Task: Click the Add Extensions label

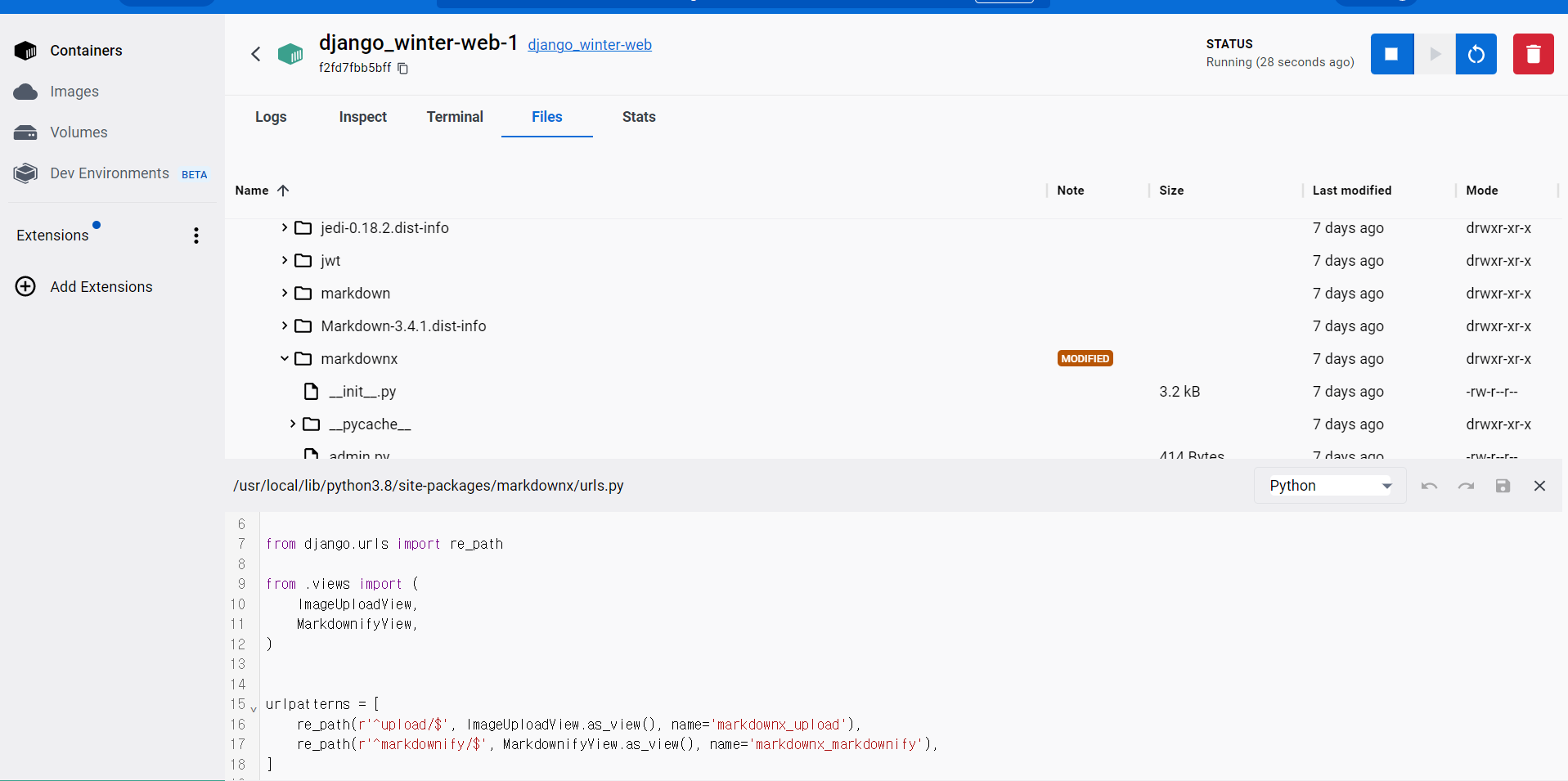Action: pyautogui.click(x=101, y=287)
